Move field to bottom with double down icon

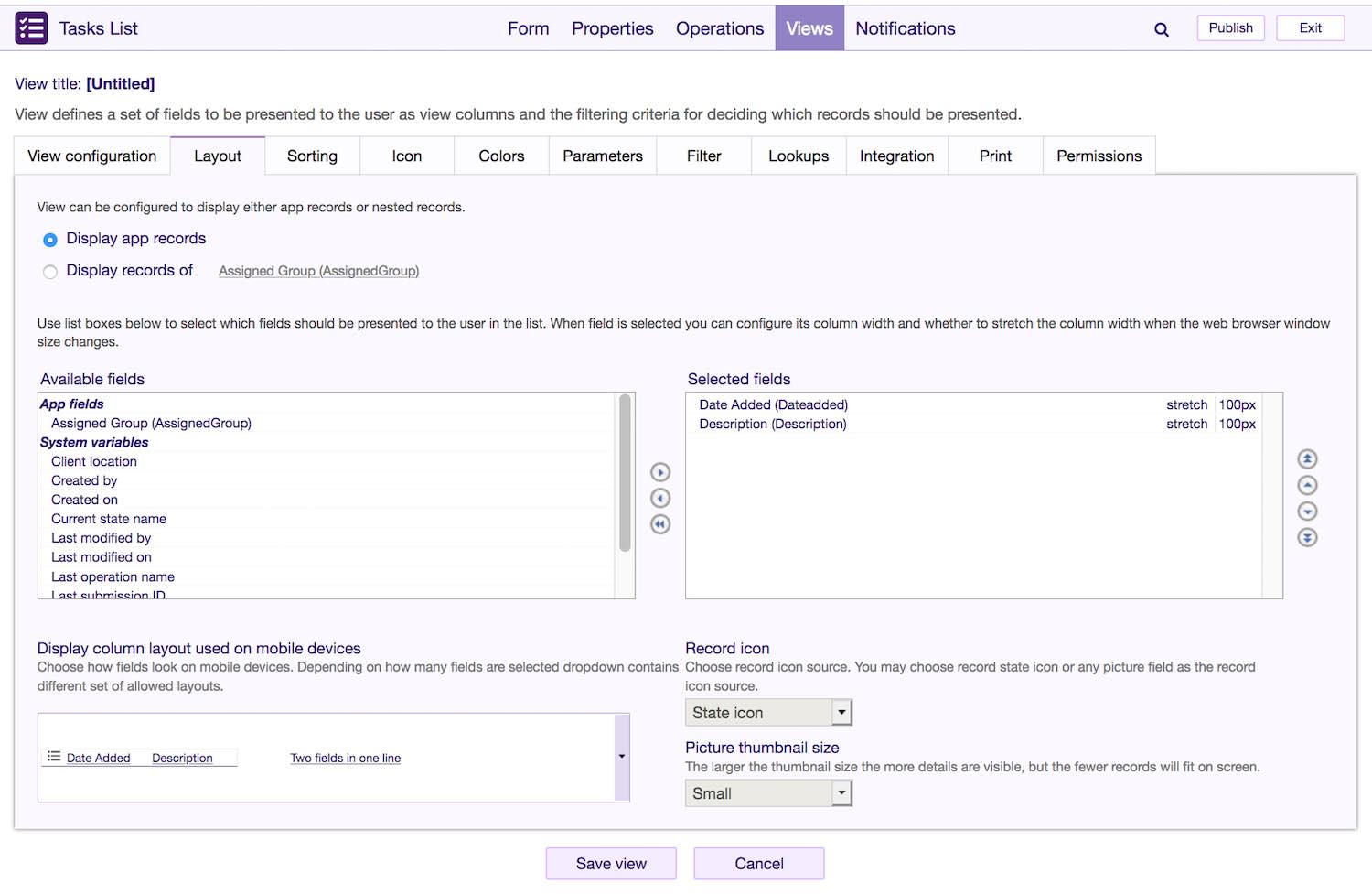tap(1308, 537)
